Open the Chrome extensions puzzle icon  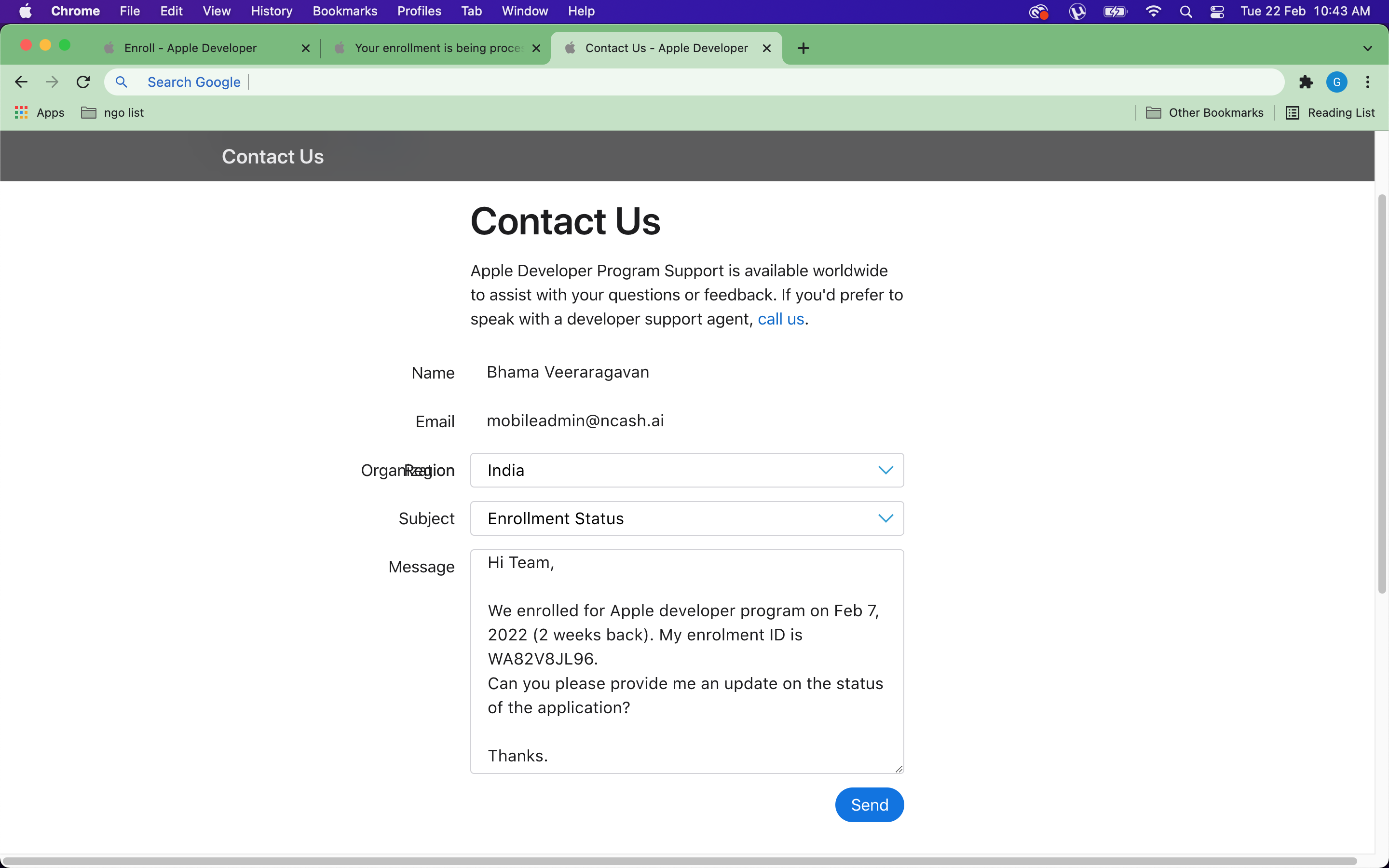pos(1306,82)
